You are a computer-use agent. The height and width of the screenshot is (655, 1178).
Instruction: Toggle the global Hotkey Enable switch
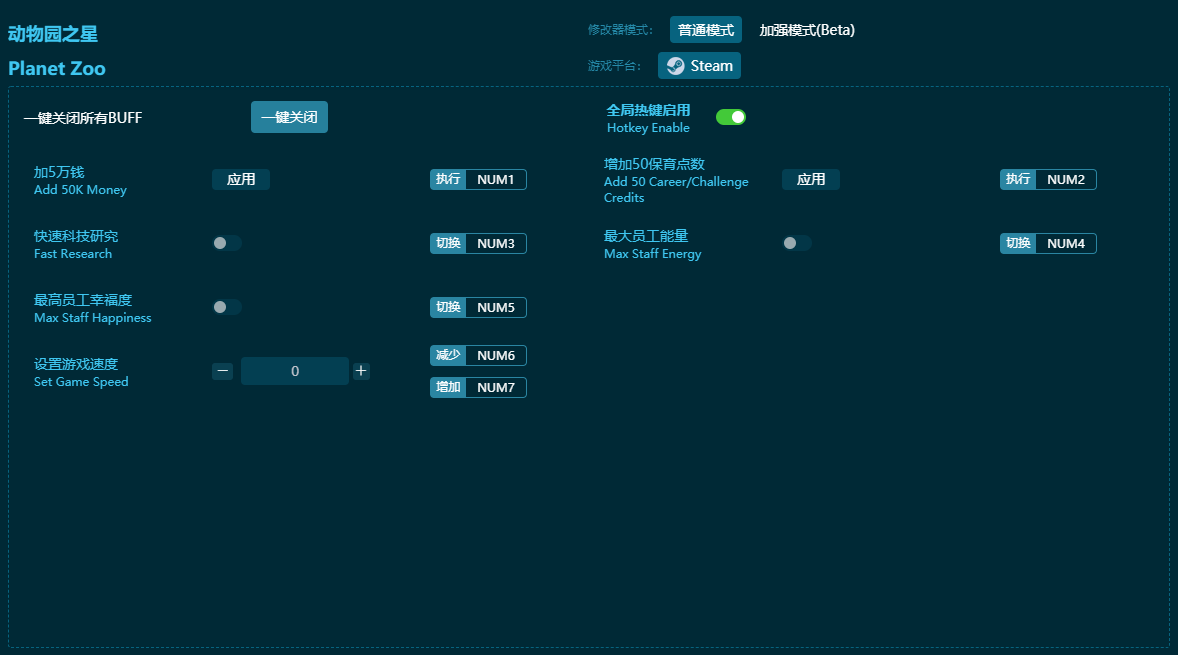tap(730, 117)
